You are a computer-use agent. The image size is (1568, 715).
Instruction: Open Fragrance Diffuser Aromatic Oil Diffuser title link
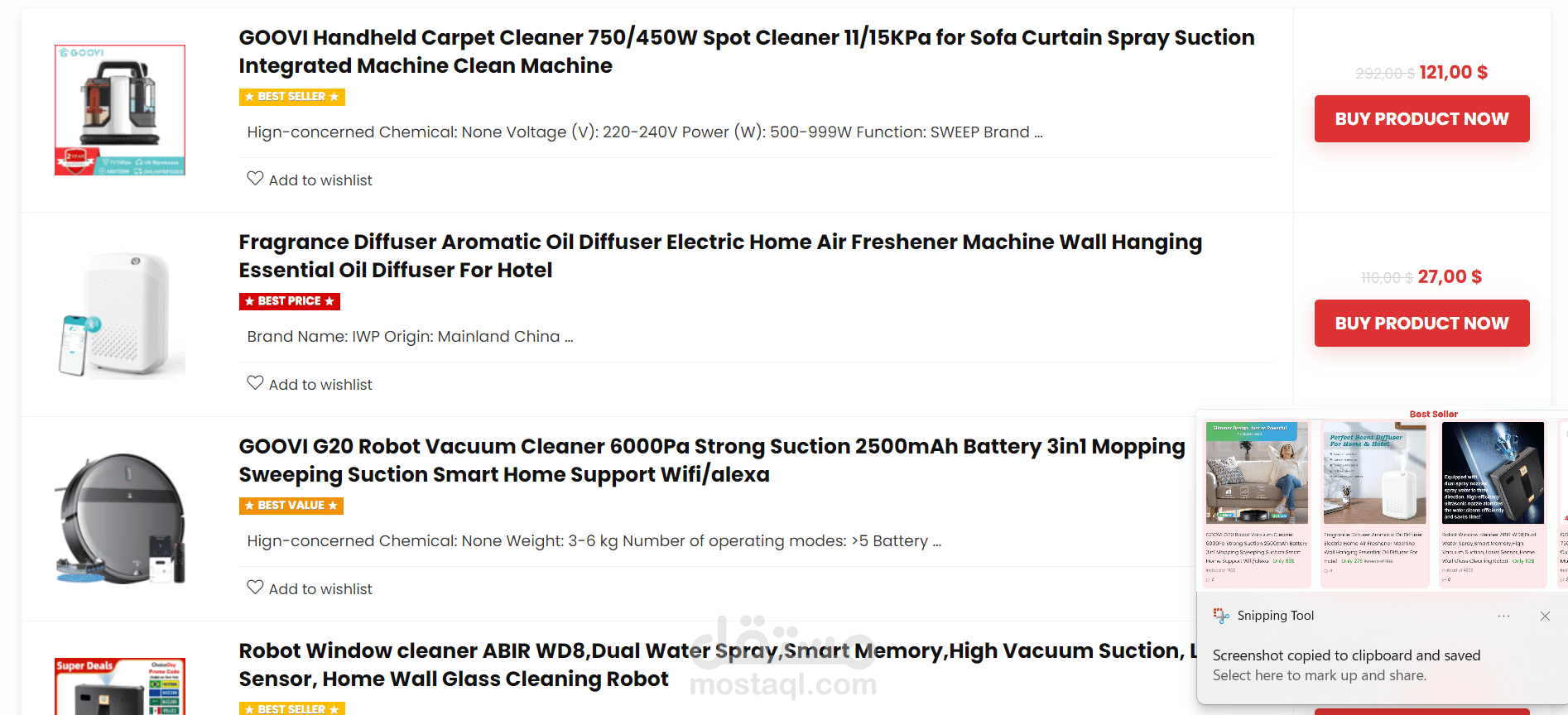719,256
